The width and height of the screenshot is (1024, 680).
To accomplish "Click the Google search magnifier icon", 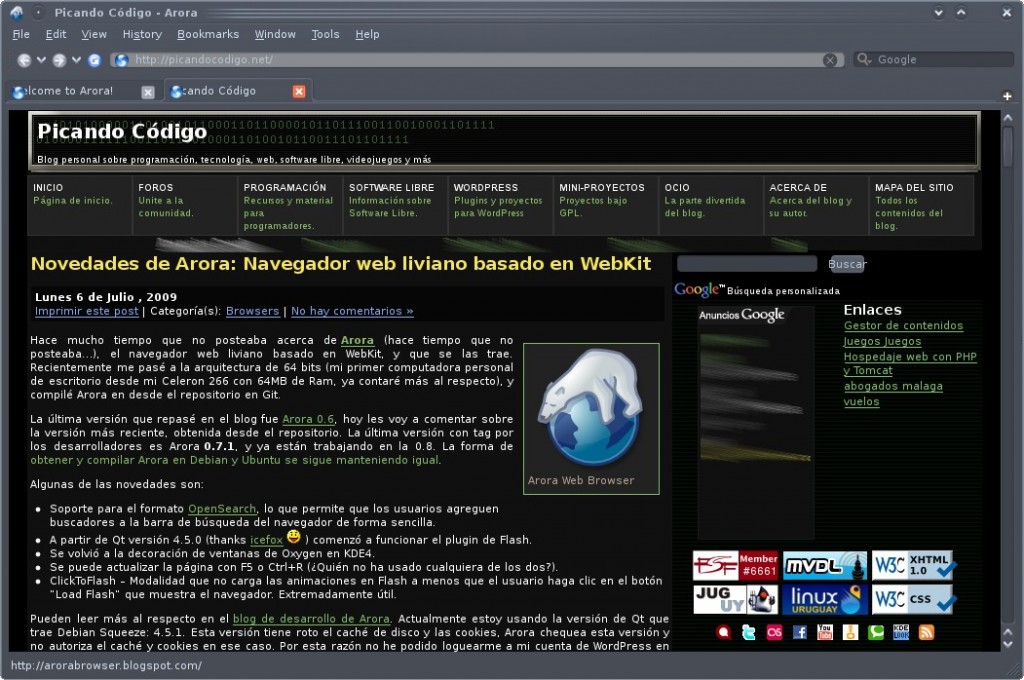I will (x=862, y=59).
